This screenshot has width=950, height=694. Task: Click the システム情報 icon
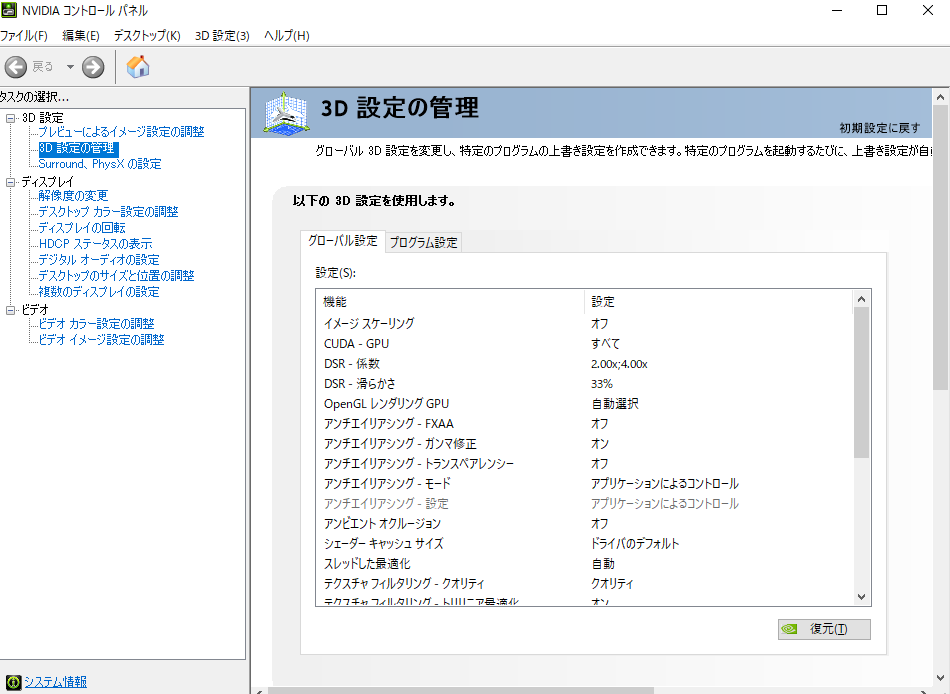click(13, 682)
